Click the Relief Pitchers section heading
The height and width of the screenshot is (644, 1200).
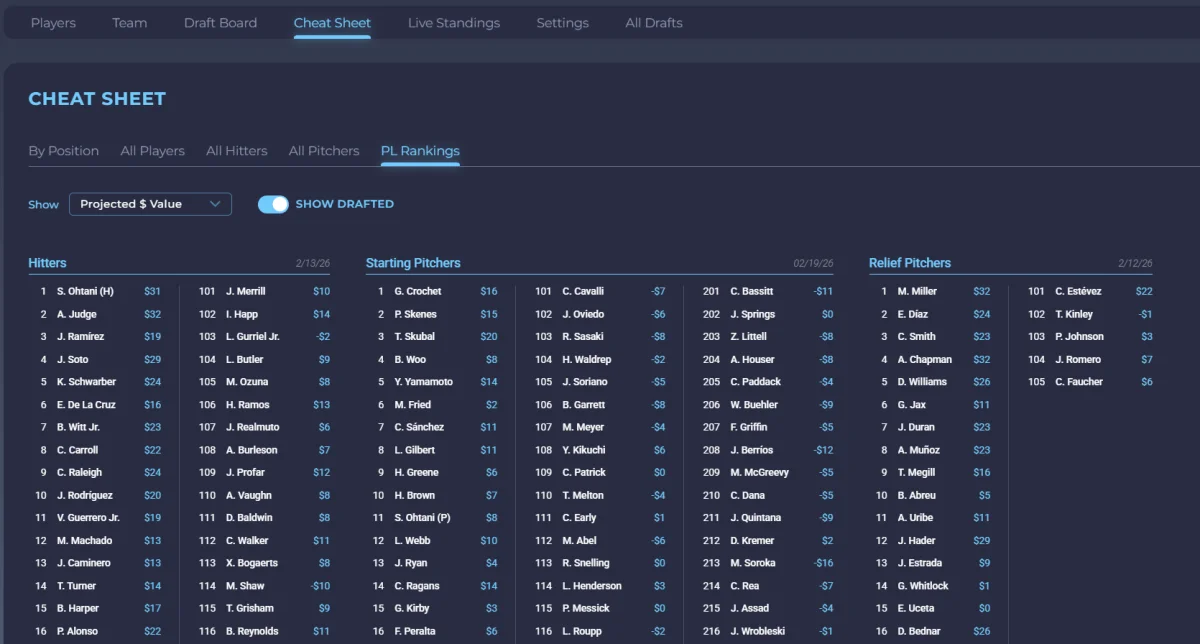coord(910,263)
